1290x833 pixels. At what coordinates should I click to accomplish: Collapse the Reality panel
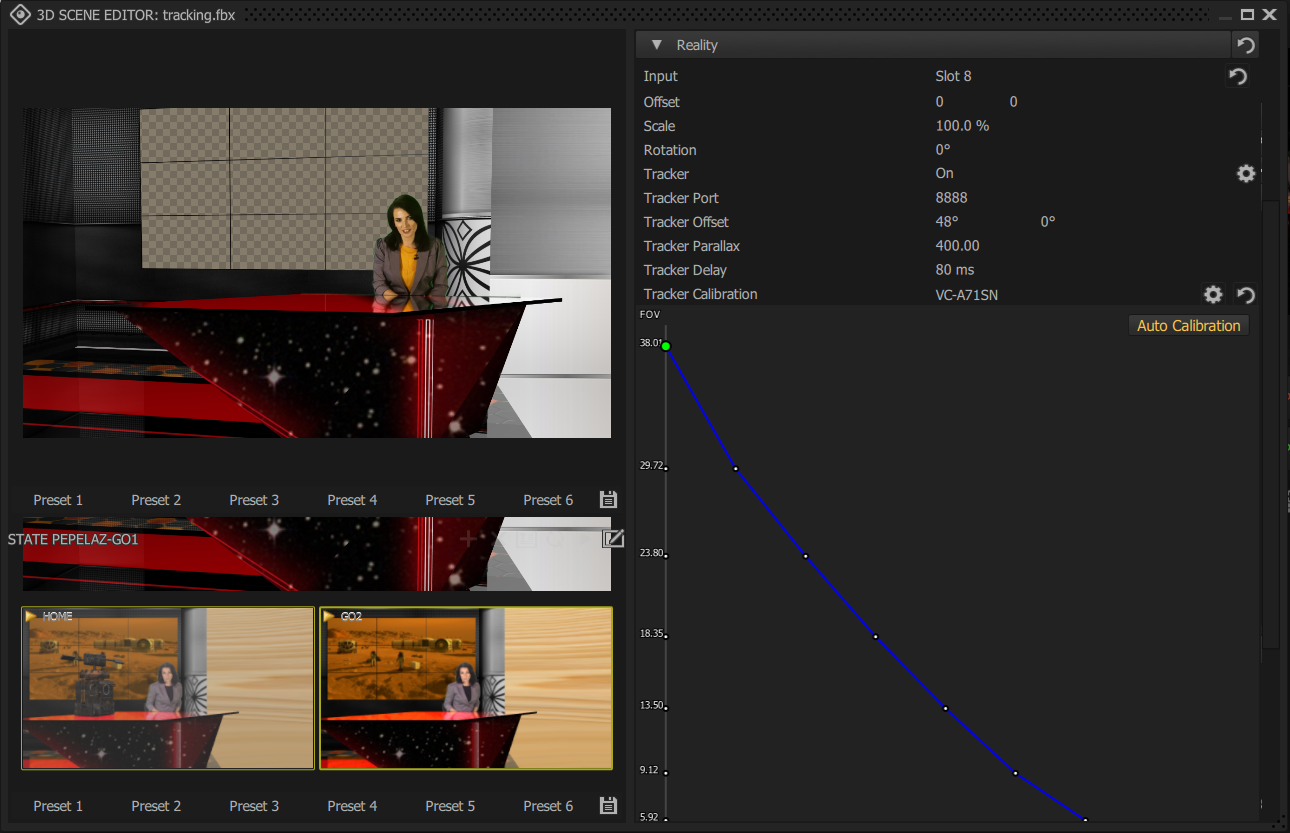tap(657, 44)
